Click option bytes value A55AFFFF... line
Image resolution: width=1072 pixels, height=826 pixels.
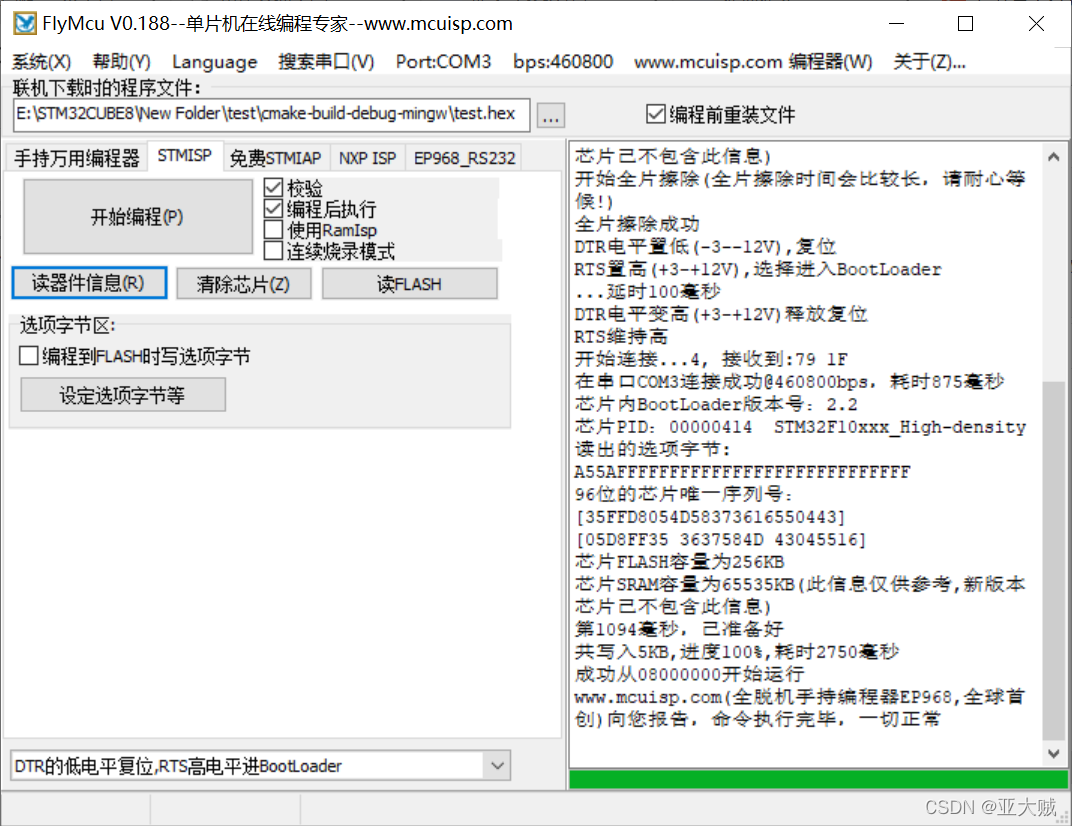point(742,472)
